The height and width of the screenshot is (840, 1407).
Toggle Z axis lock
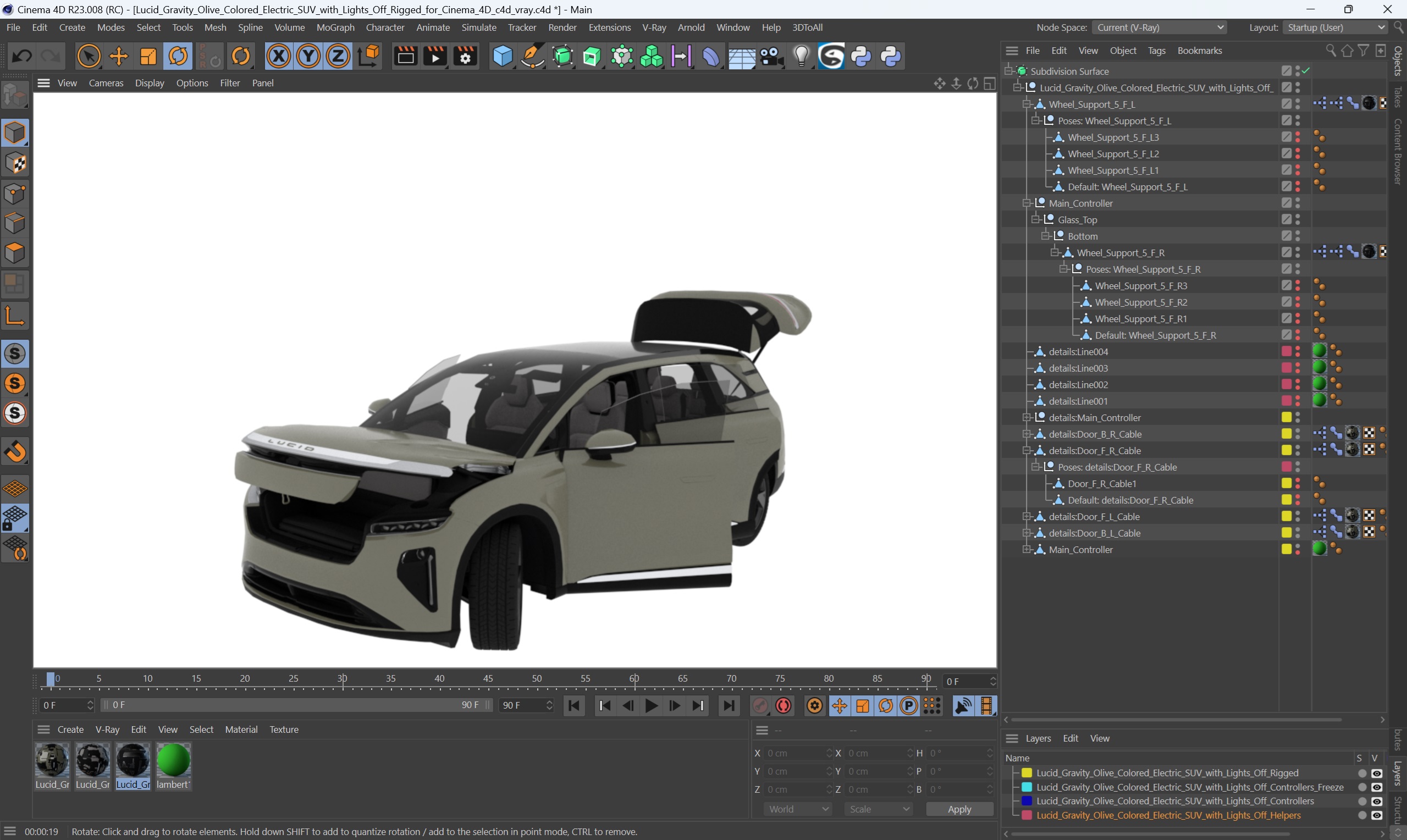(339, 56)
